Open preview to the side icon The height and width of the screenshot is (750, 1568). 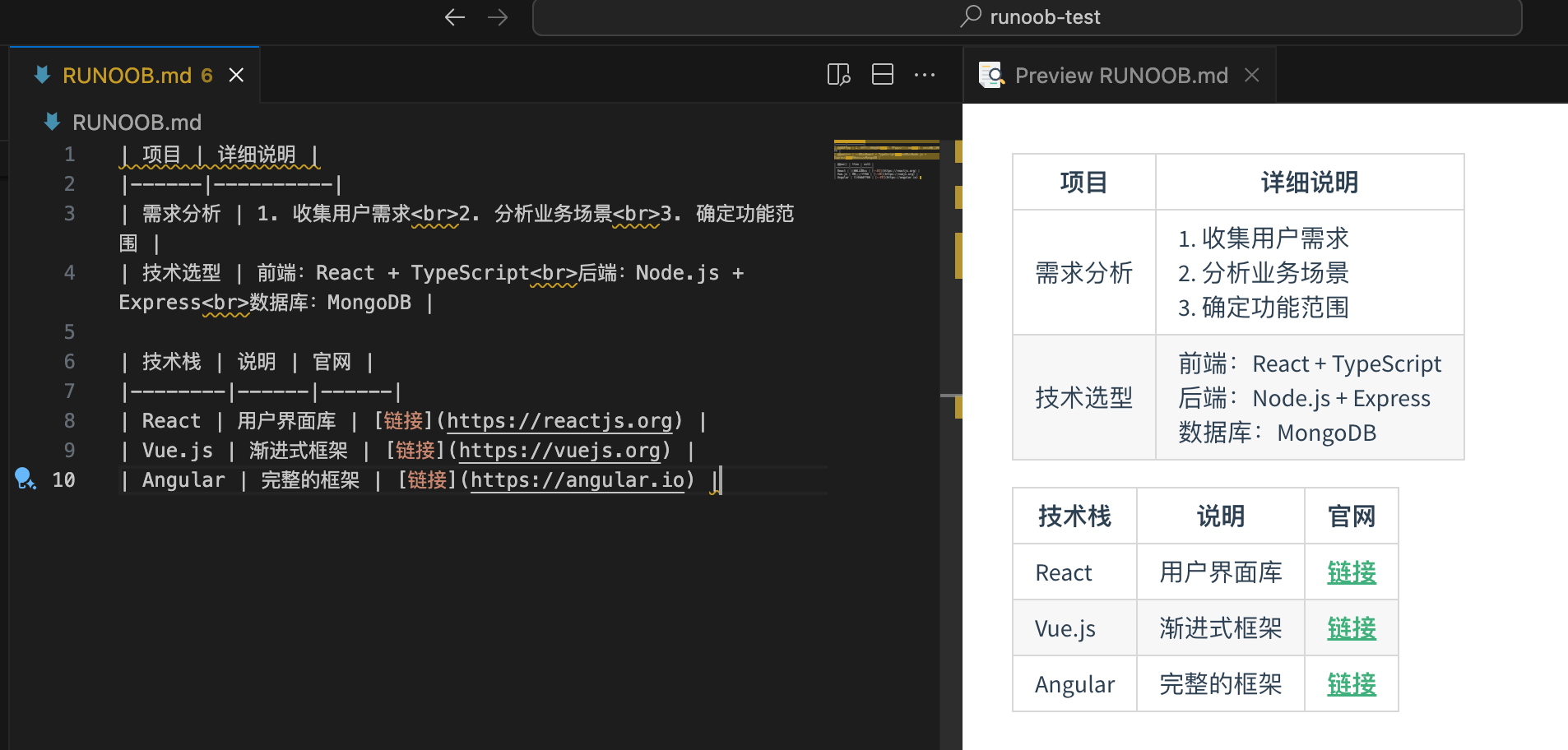(x=838, y=75)
